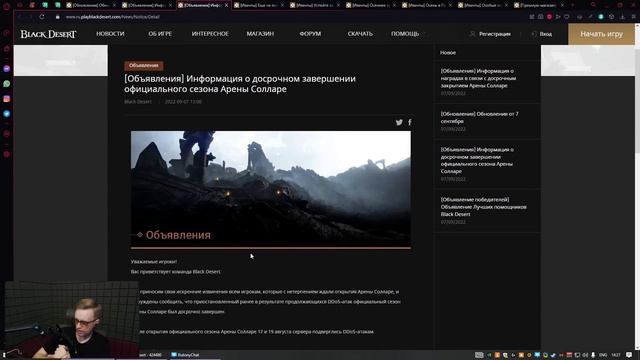Screen dimensions: 640x360
Task: Switch to the first [Обновления] tab
Action: click(x=90, y=5)
